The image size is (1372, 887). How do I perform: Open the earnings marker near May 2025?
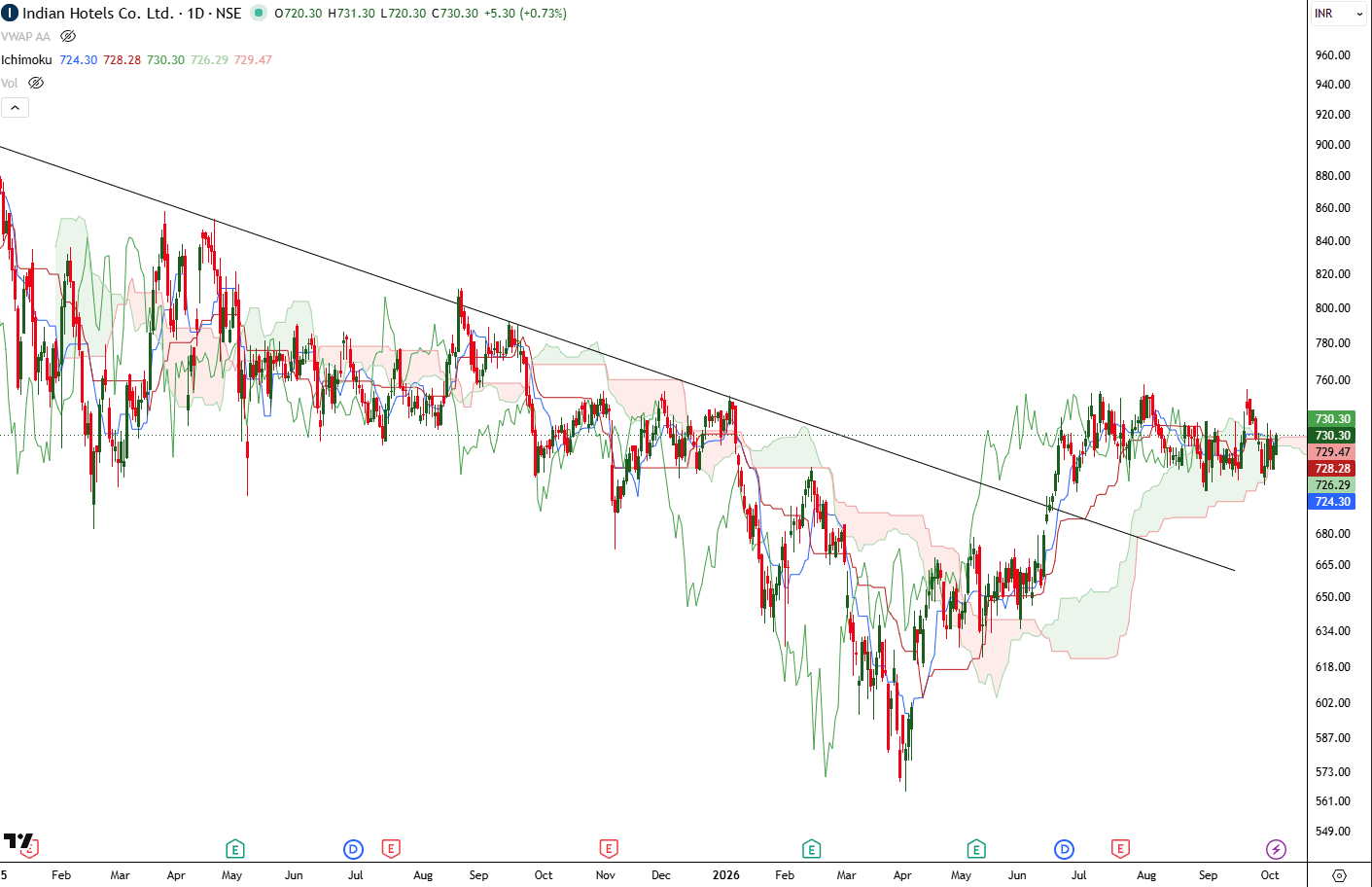pyautogui.click(x=234, y=849)
